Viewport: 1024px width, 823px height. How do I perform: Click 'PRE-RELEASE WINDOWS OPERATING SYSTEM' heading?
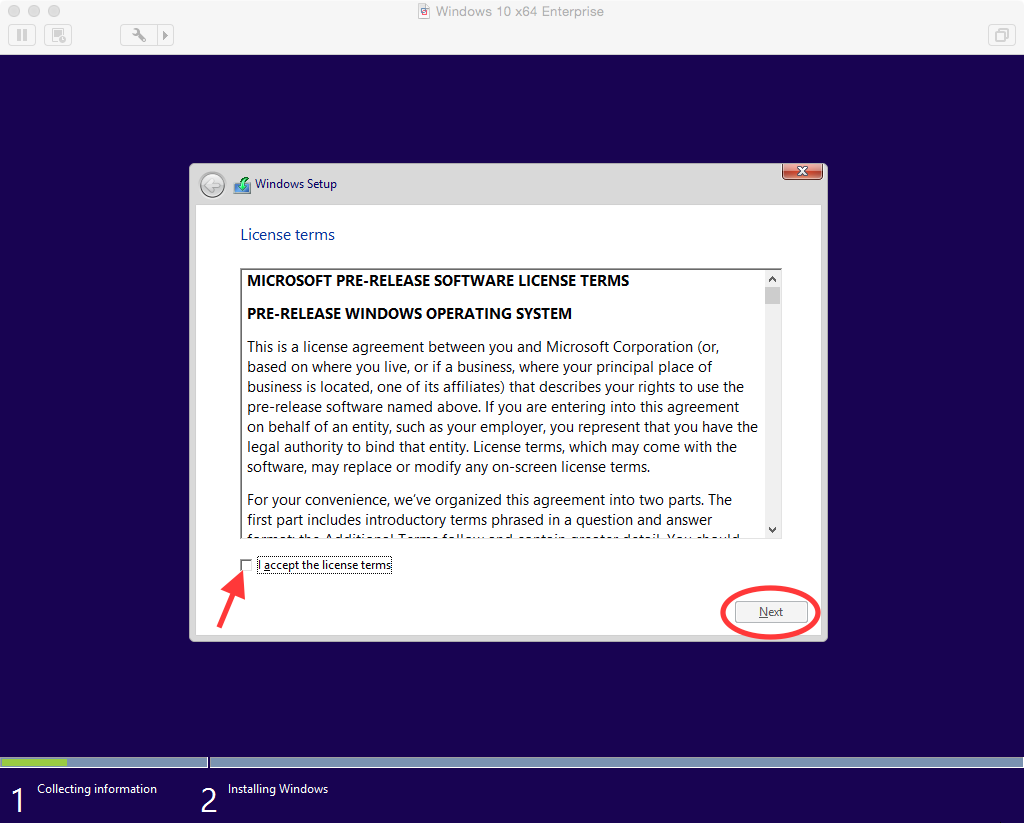(x=409, y=314)
